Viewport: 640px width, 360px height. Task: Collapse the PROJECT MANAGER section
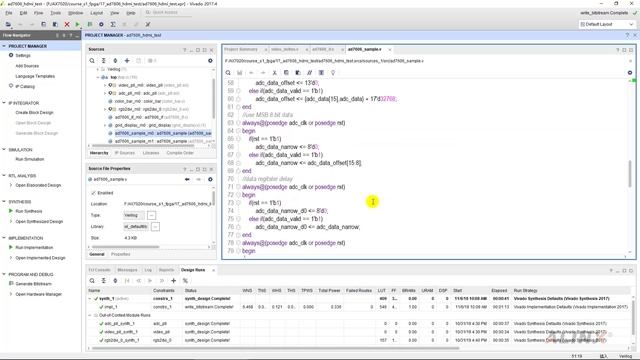click(x=4, y=46)
